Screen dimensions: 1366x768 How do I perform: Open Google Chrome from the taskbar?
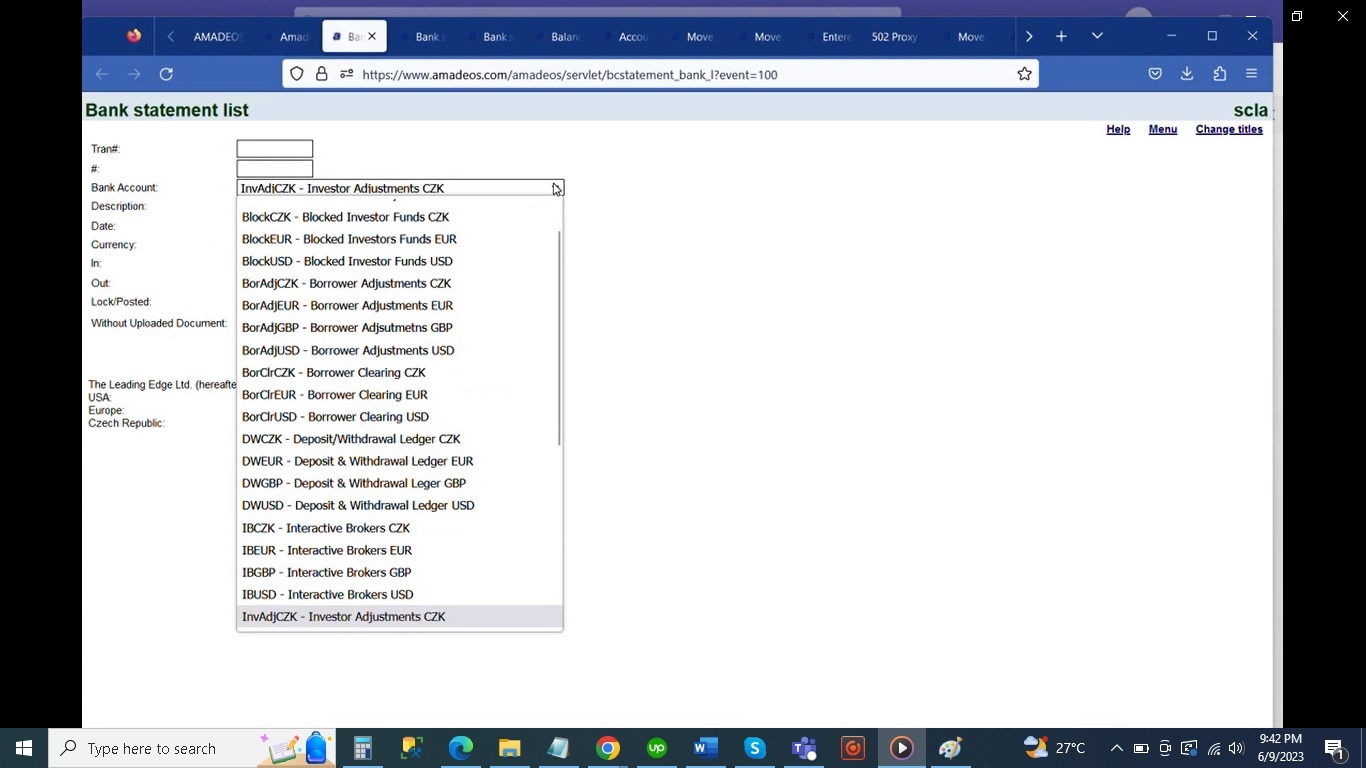607,748
